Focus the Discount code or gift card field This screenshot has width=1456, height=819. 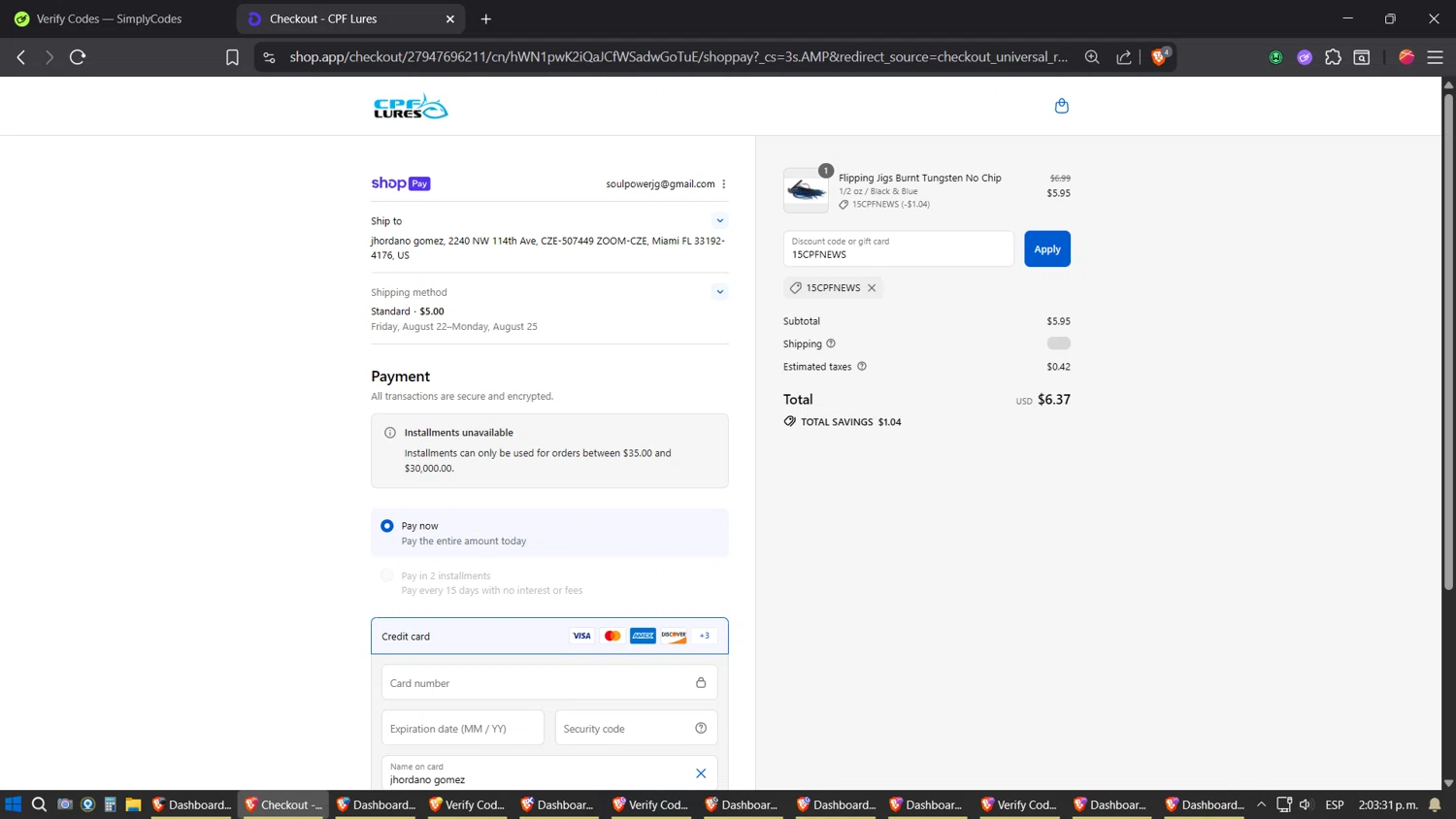899,248
